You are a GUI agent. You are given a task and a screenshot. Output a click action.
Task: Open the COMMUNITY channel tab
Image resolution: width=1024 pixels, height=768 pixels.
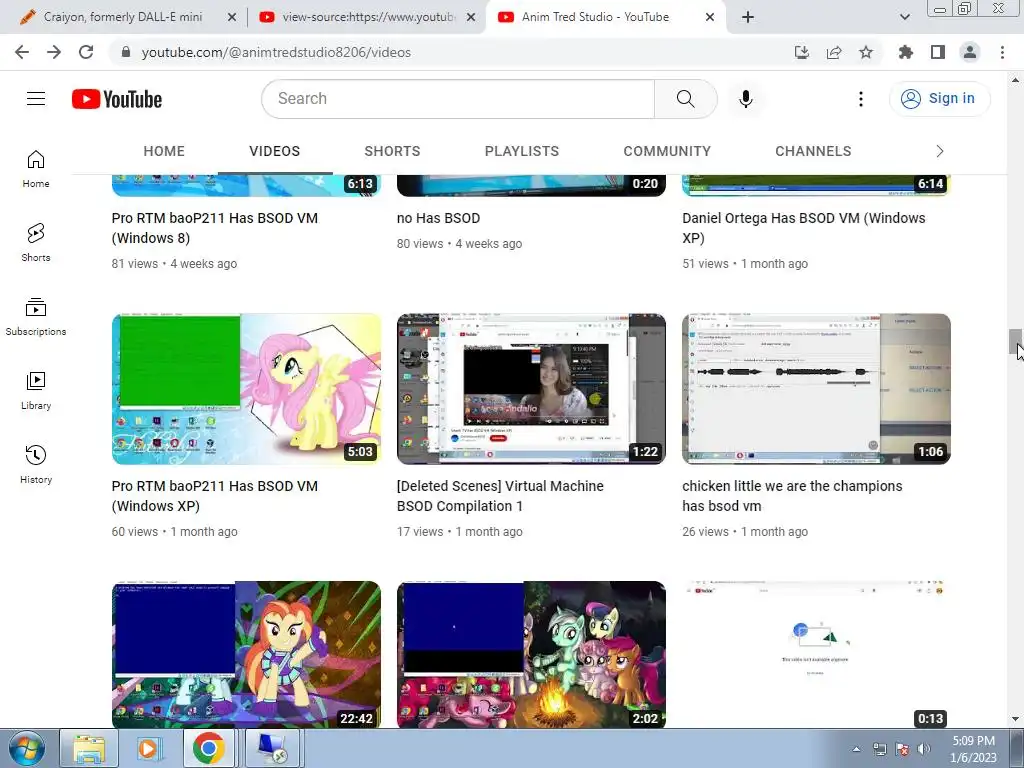667,151
